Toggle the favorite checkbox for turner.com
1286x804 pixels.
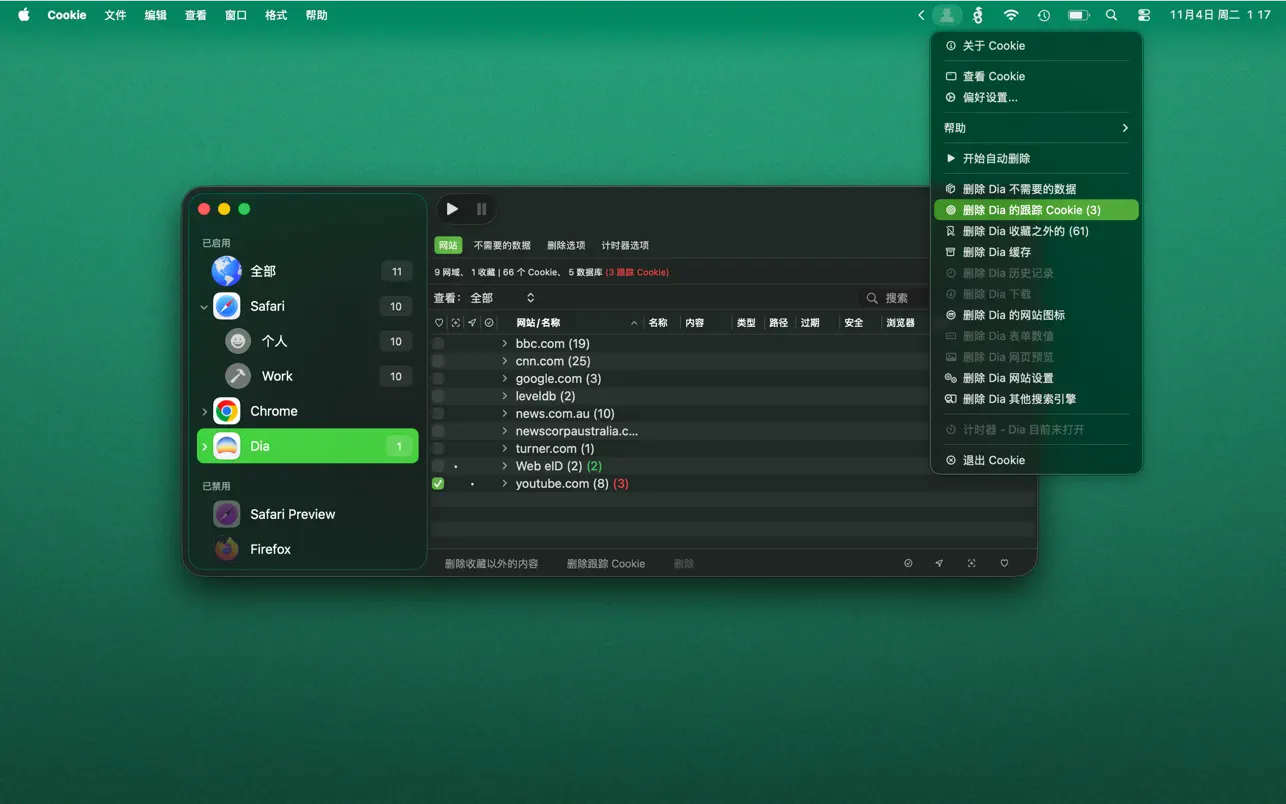coord(438,449)
